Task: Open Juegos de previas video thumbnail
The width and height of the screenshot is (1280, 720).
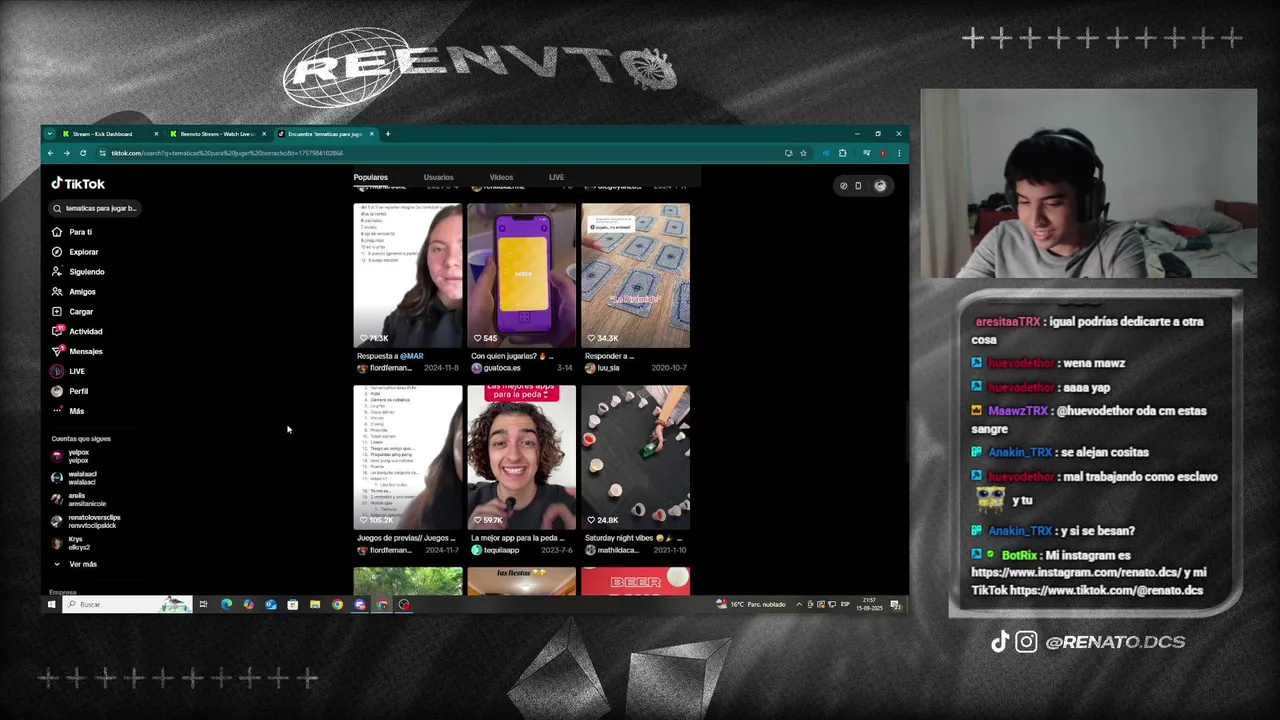Action: click(x=408, y=457)
